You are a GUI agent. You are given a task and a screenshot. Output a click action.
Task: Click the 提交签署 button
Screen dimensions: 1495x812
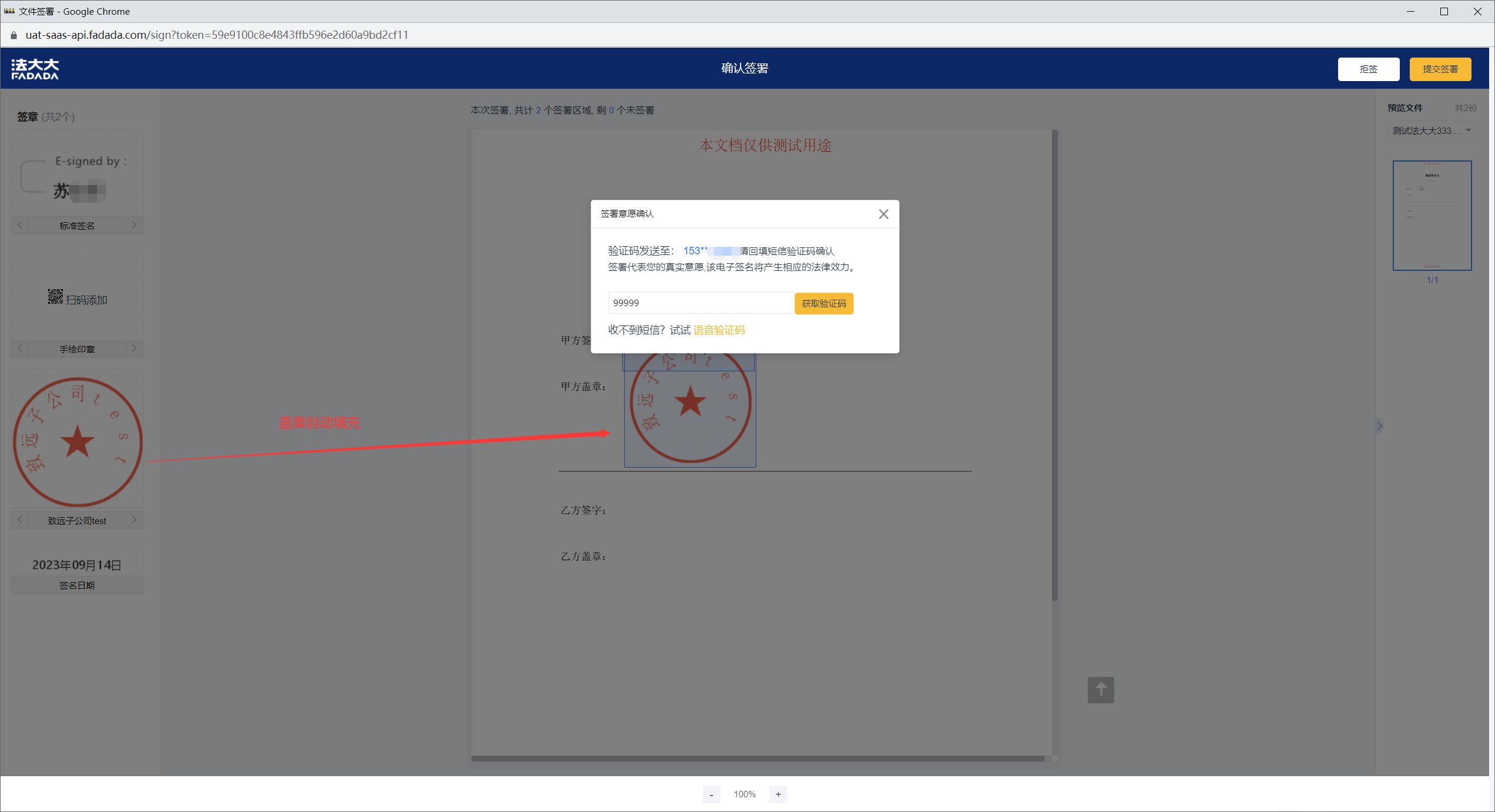click(x=1440, y=69)
